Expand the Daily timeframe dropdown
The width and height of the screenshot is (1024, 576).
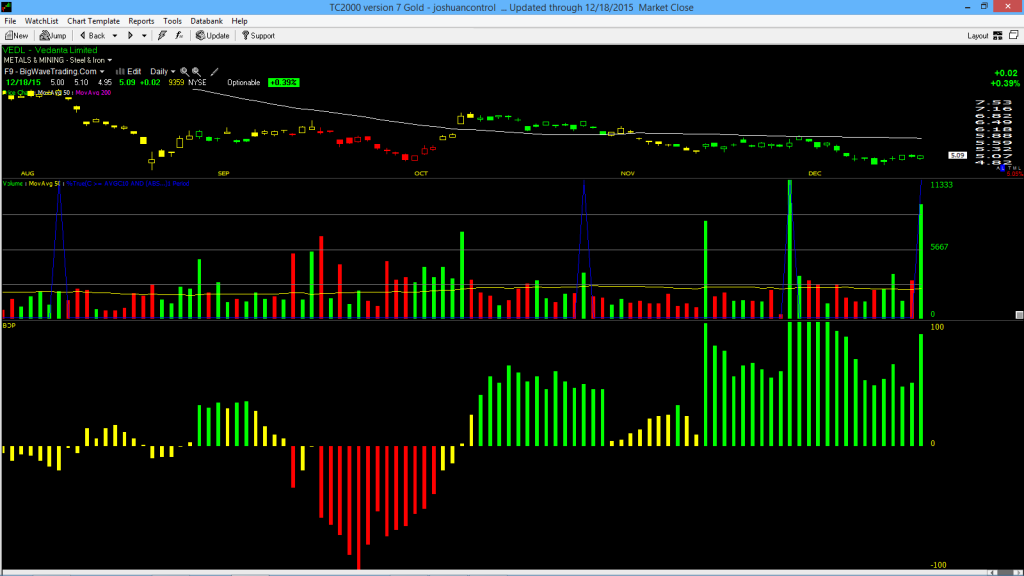point(163,72)
